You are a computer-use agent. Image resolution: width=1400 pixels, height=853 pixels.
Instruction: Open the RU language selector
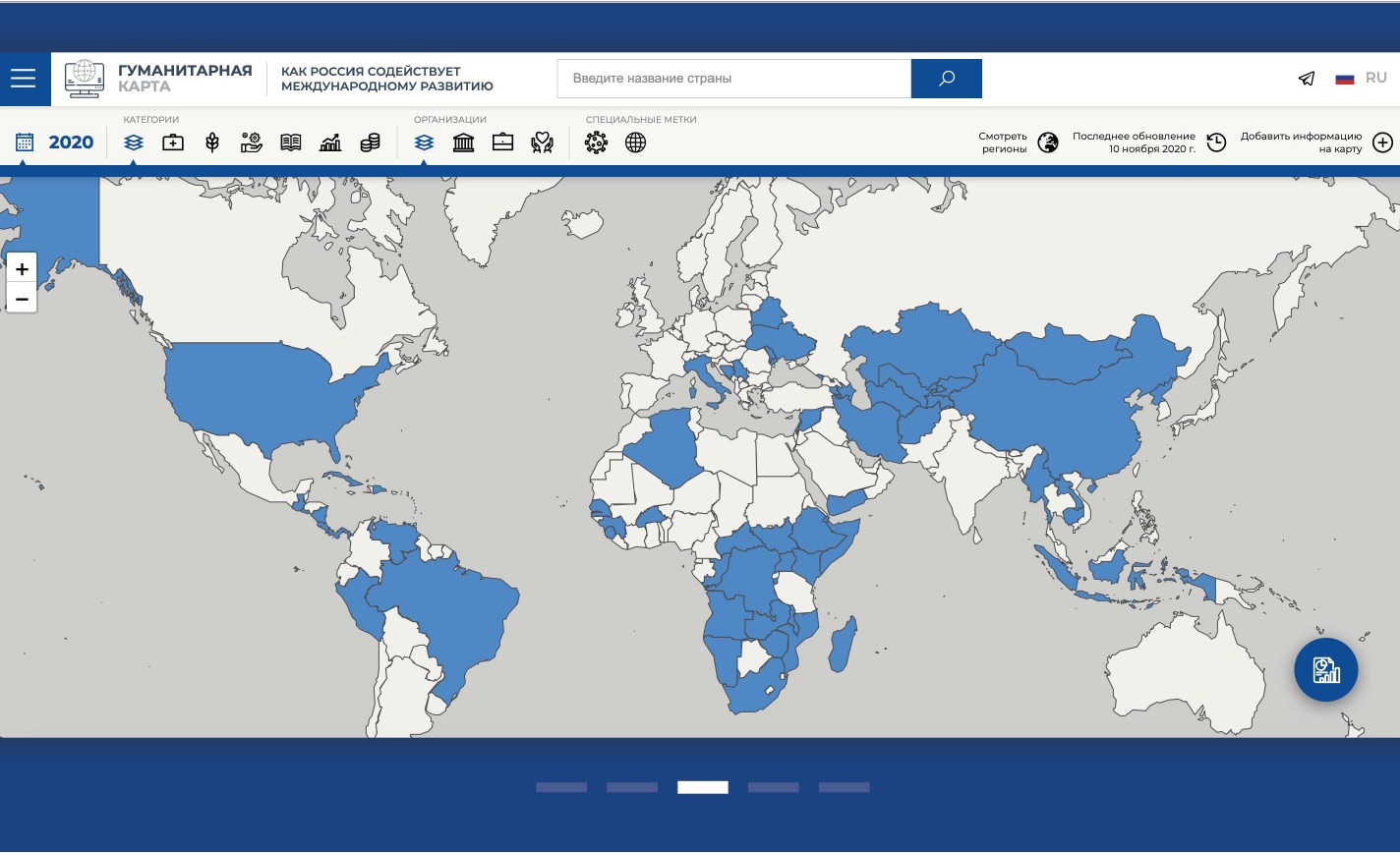click(1376, 78)
